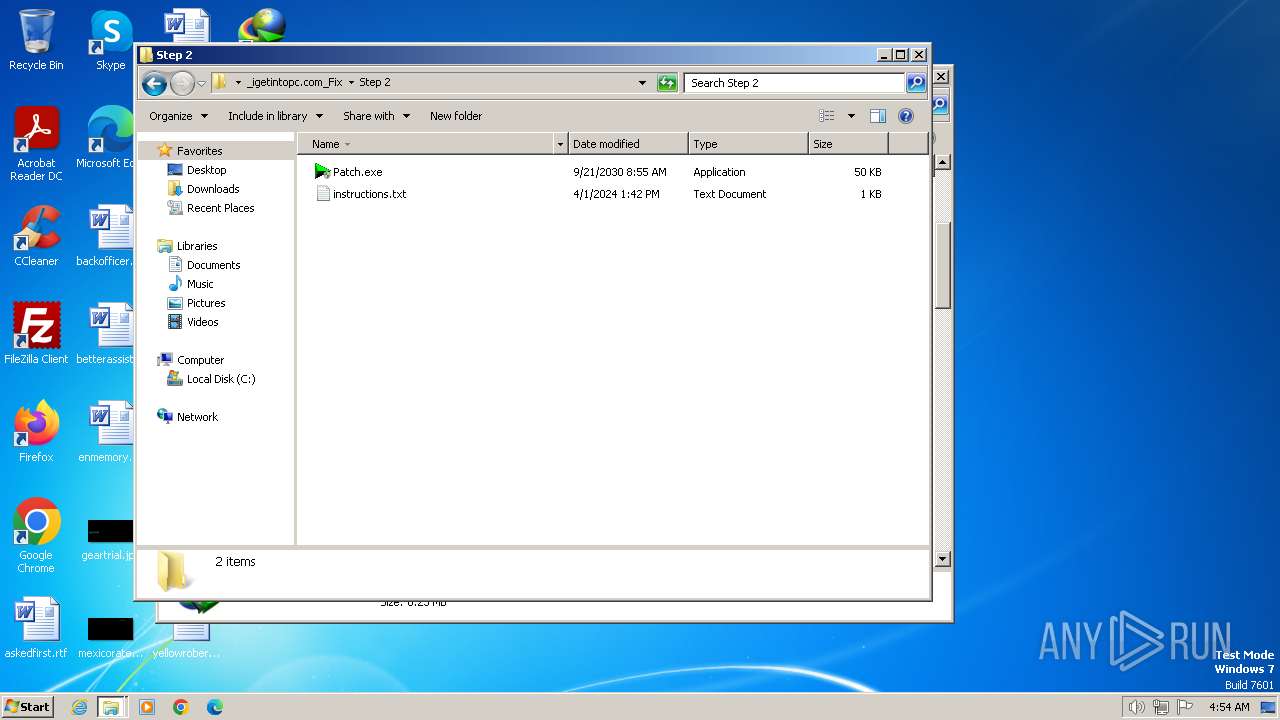Open the Music library
Image resolution: width=1280 pixels, height=720 pixels.
click(200, 284)
